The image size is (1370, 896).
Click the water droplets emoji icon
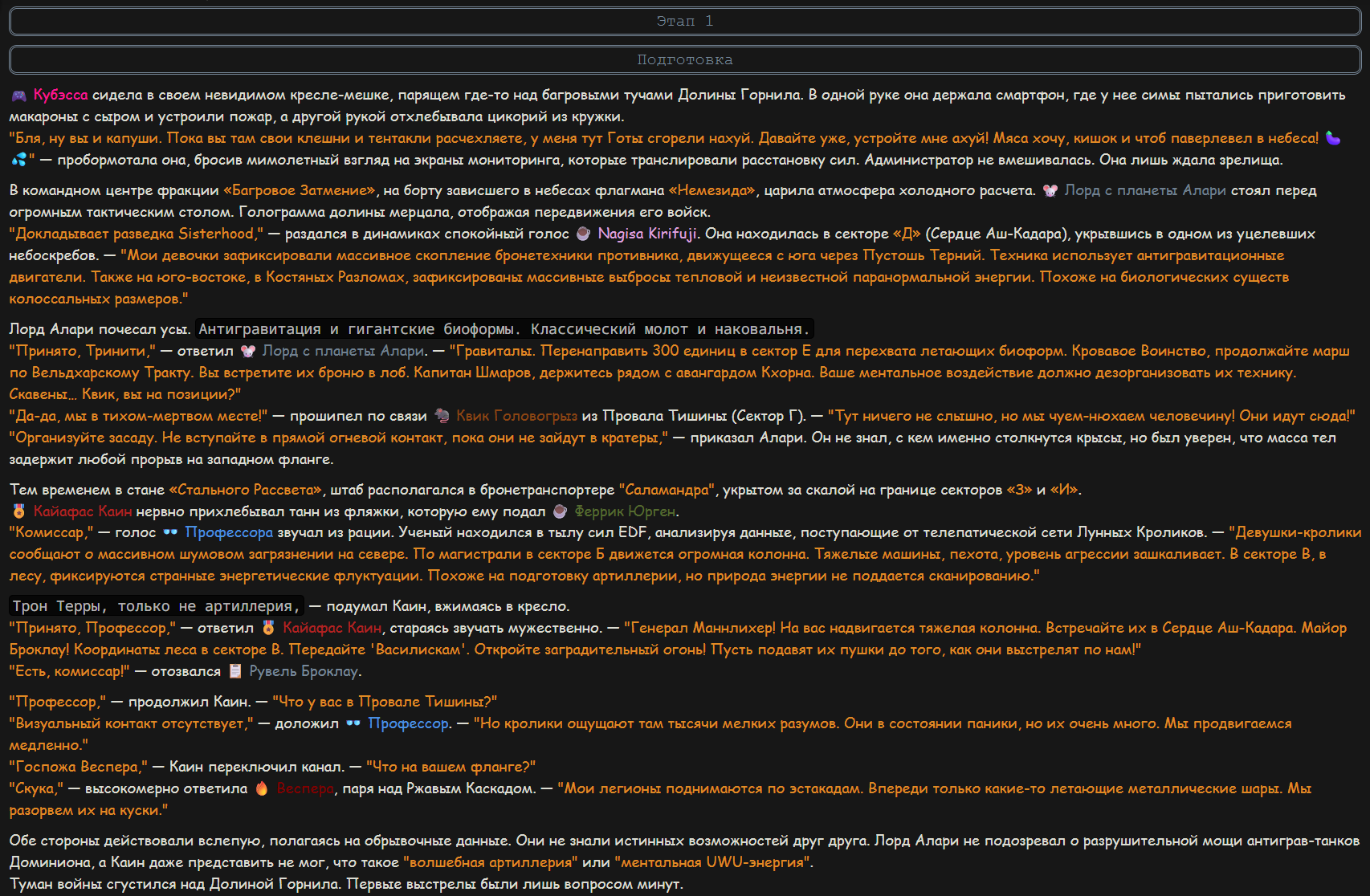[18, 160]
